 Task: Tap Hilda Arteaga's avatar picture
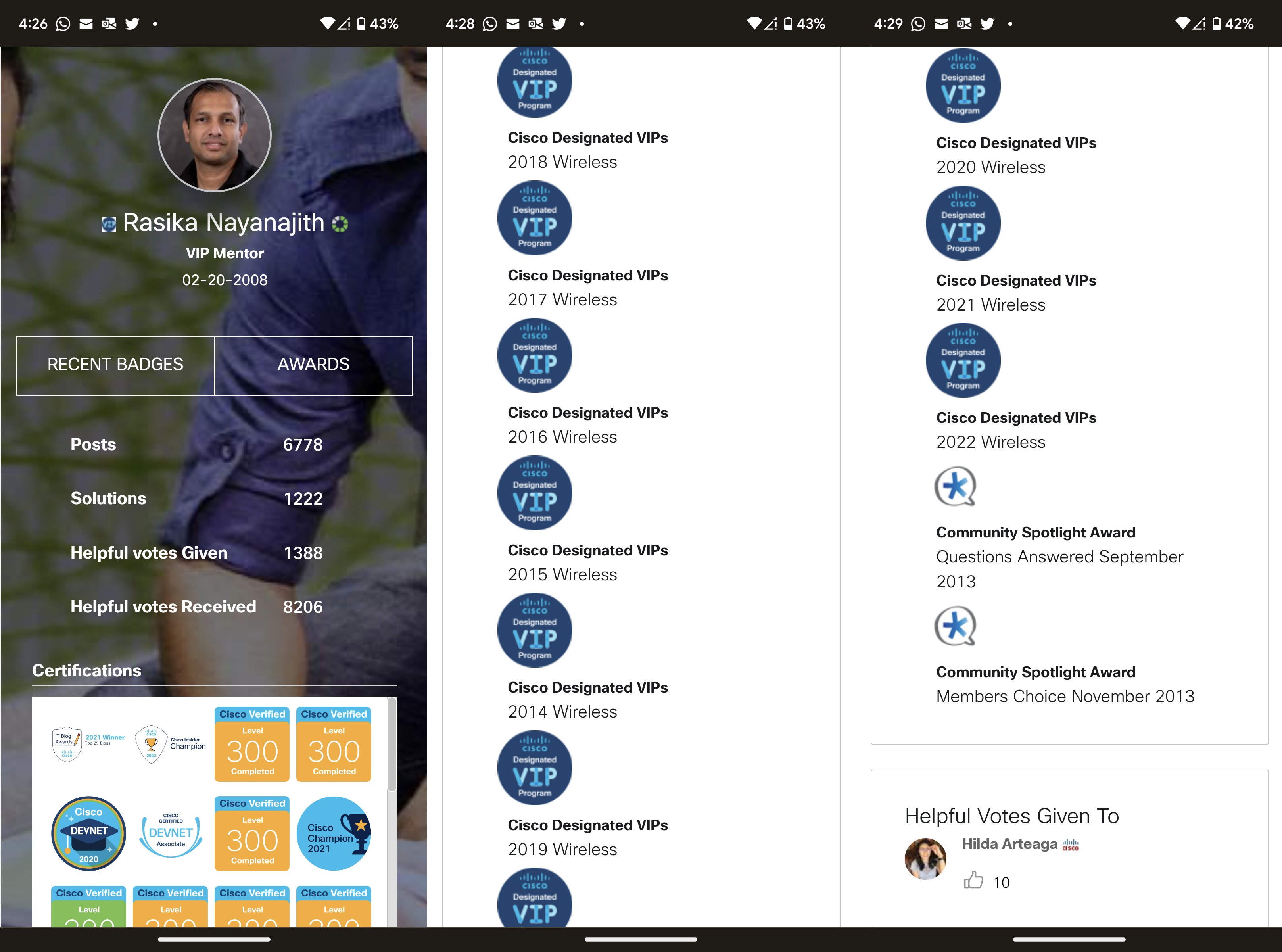[x=925, y=859]
